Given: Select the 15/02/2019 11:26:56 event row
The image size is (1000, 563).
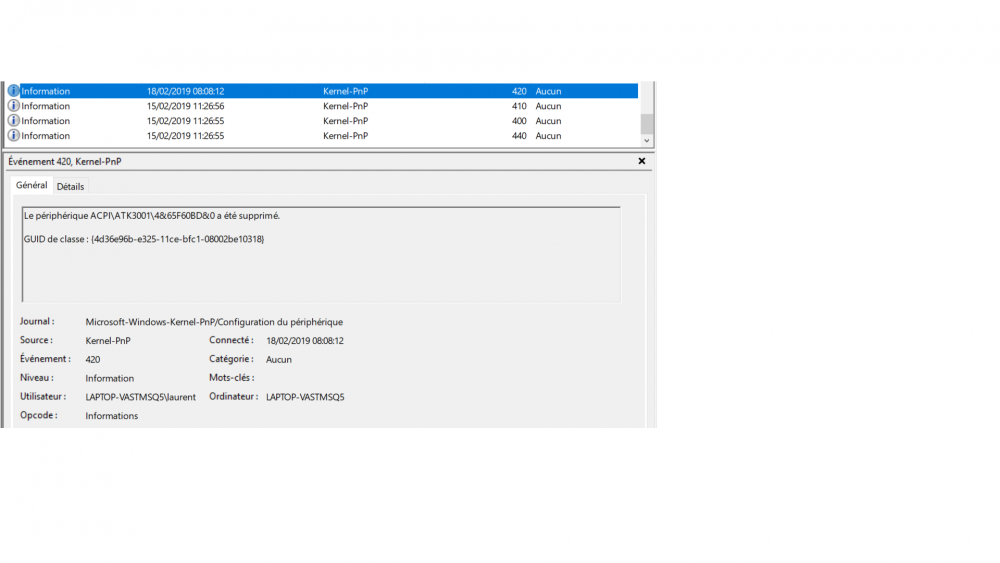Looking at the screenshot, I should (322, 106).
